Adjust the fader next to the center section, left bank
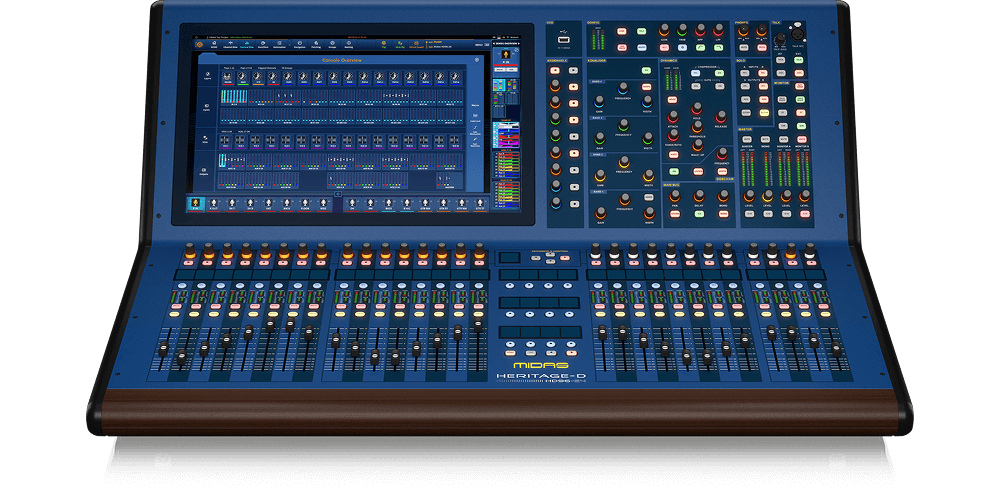1000x488 pixels. [478, 324]
